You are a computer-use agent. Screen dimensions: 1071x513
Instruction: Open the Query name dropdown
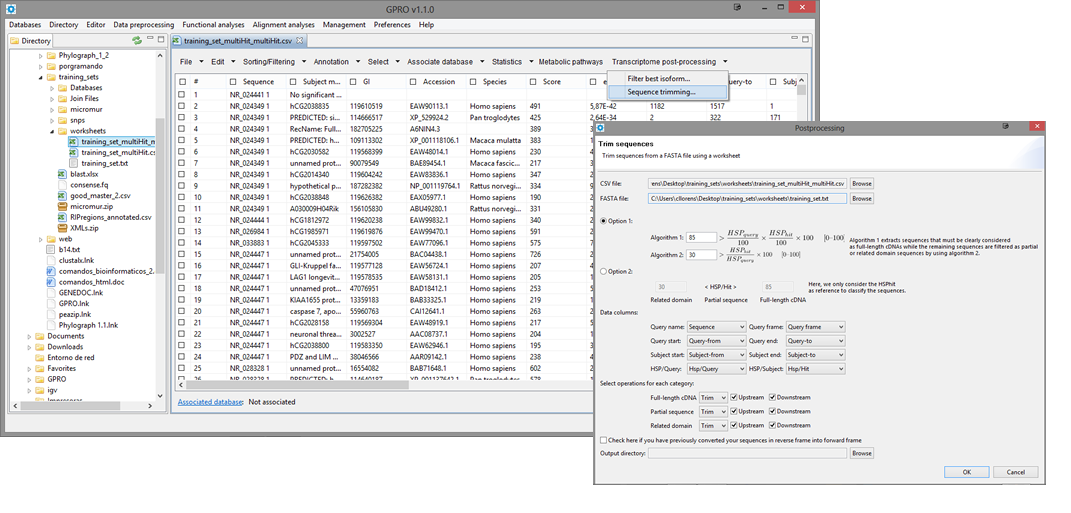point(716,327)
